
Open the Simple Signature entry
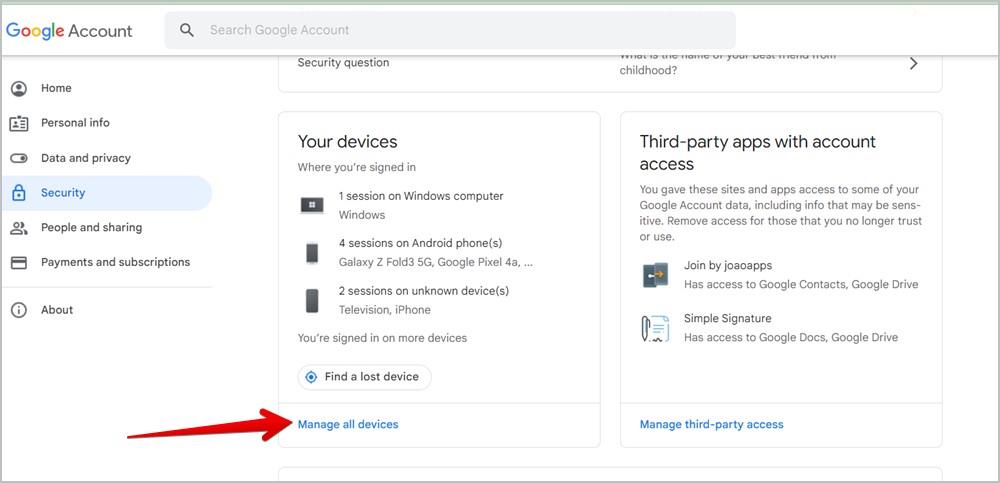pyautogui.click(x=781, y=328)
